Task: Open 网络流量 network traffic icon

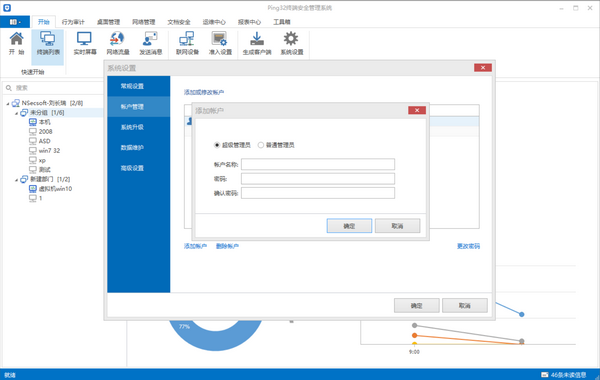Action: pos(117,39)
